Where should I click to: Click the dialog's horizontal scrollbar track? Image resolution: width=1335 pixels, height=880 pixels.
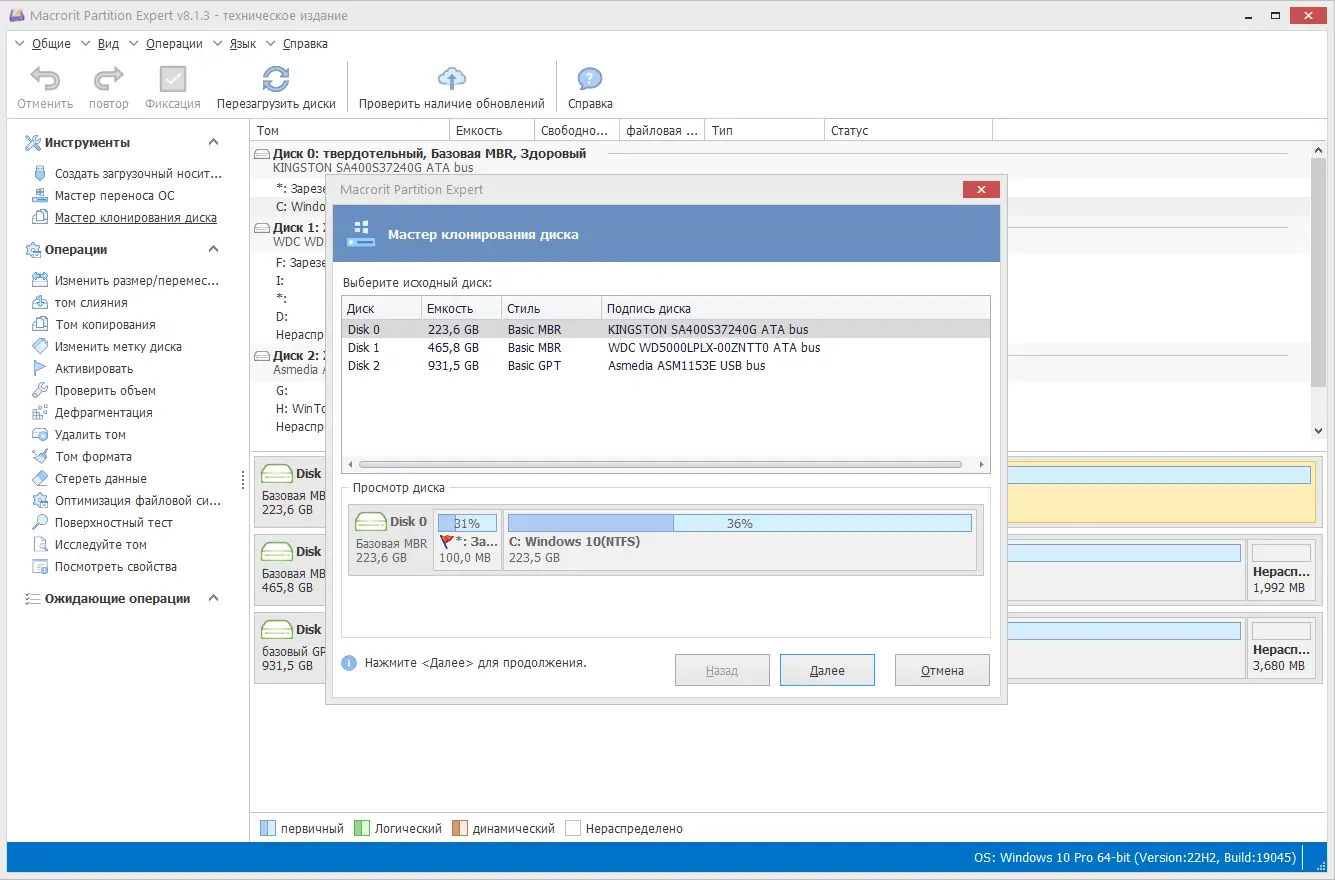(660, 465)
